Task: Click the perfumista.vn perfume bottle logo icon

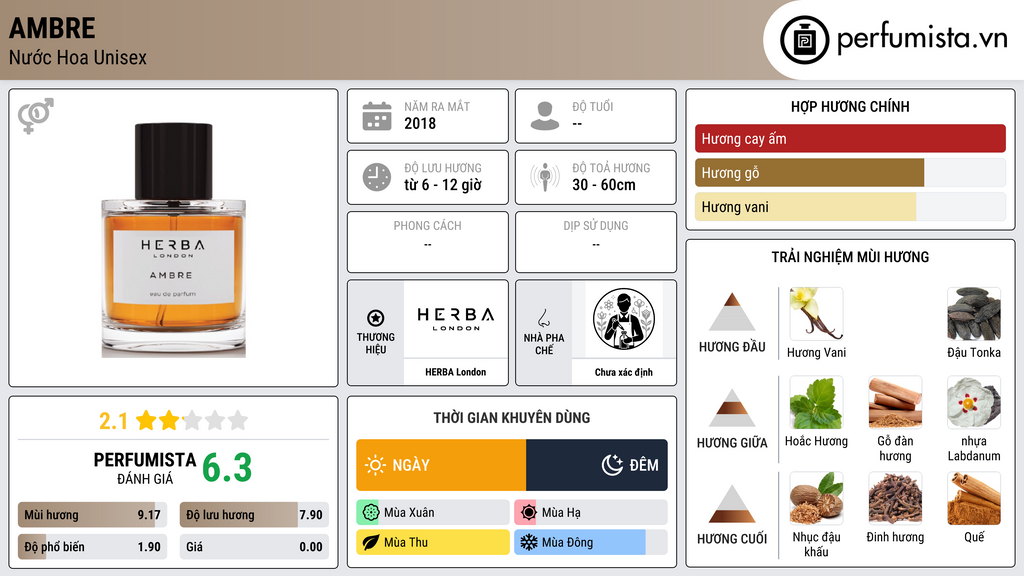Action: (x=804, y=40)
